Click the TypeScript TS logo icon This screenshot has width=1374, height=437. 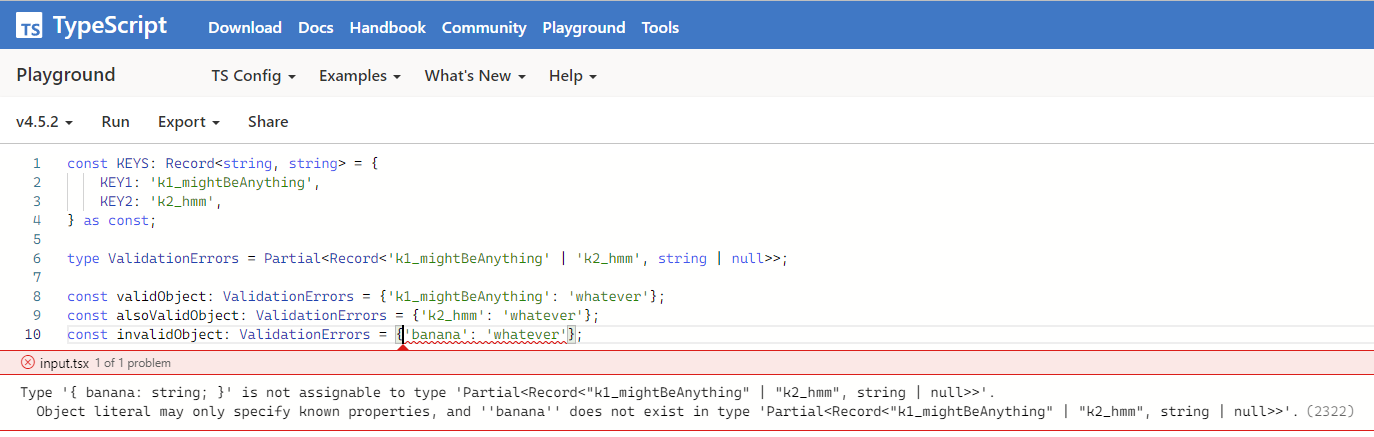click(x=29, y=27)
